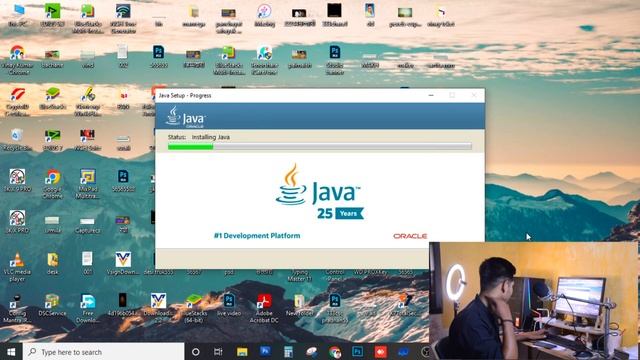Image resolution: width=640 pixels, height=360 pixels.
Task: Click the Installing Java status text
Action: click(x=211, y=137)
